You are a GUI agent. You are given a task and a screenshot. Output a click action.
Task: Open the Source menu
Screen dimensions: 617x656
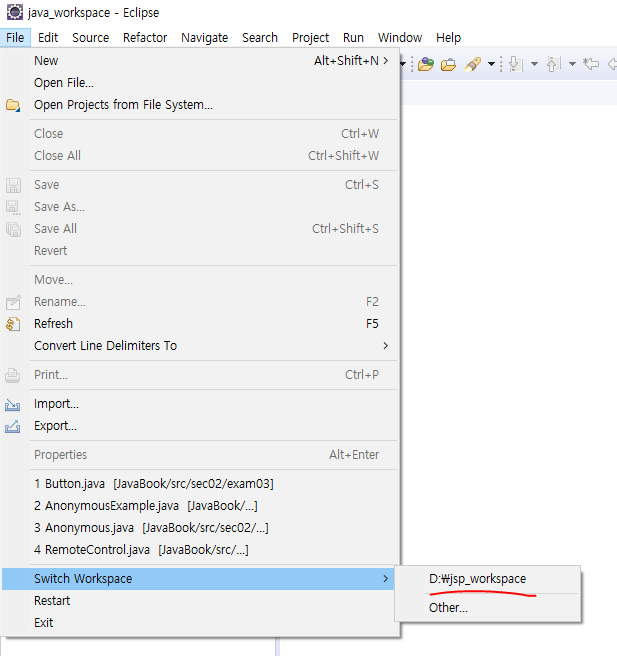pos(90,38)
